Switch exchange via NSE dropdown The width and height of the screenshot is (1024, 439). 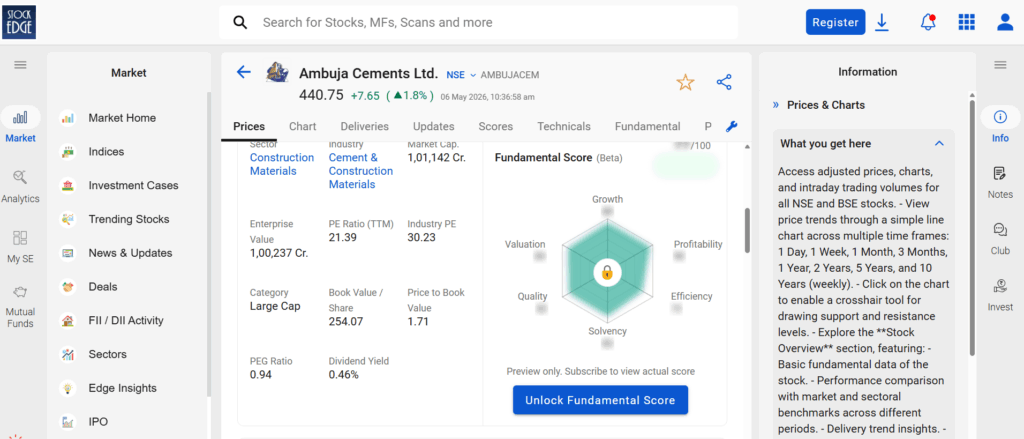coord(462,75)
